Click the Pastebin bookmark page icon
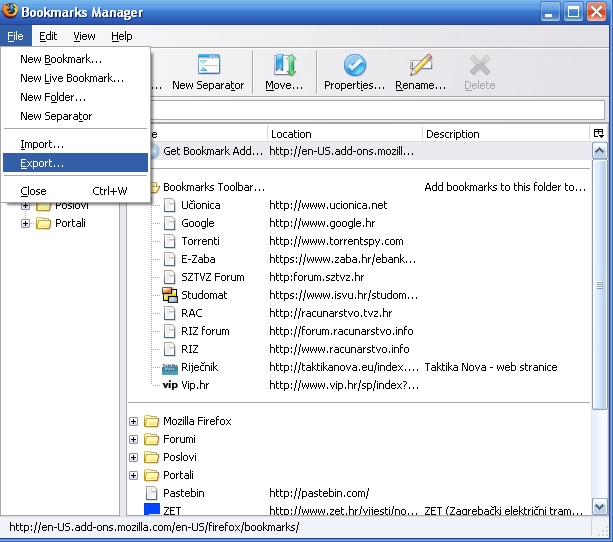 (151, 493)
